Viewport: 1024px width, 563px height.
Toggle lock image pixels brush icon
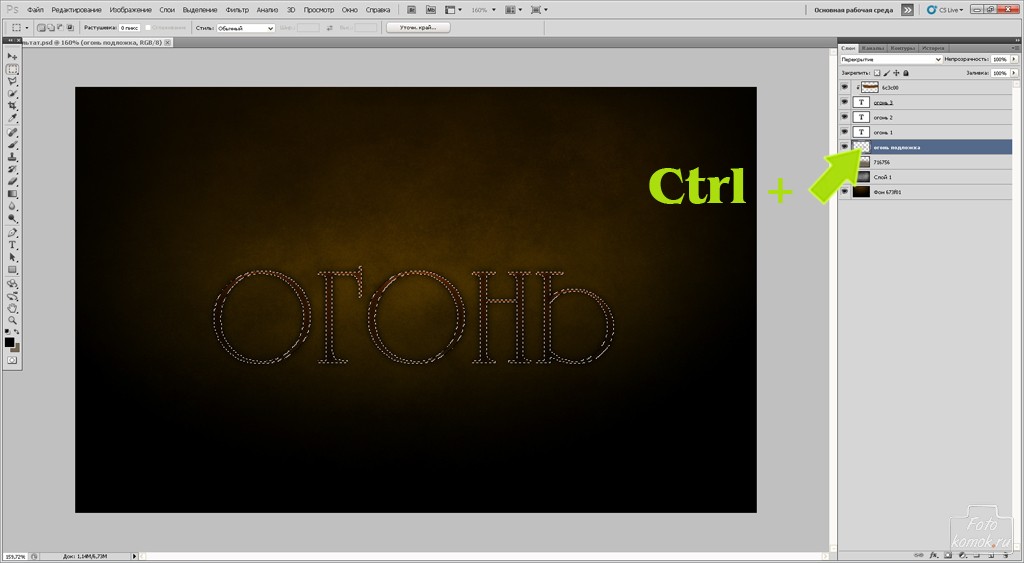(x=887, y=73)
